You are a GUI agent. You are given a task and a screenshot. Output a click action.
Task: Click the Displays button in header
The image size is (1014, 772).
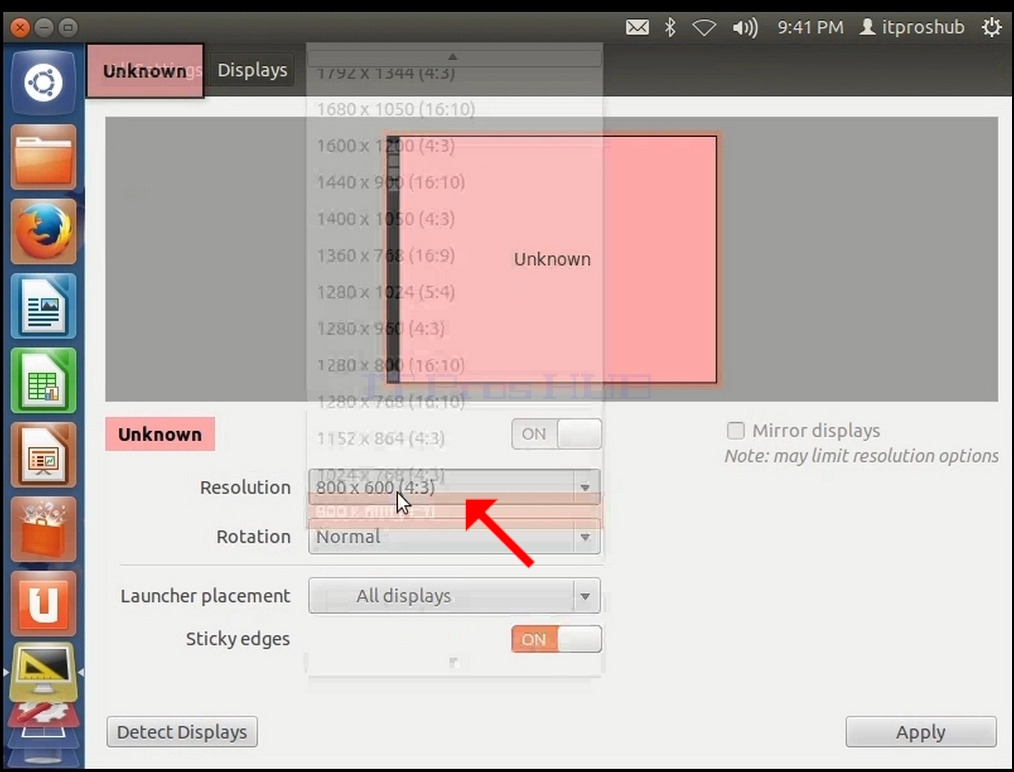(x=252, y=70)
